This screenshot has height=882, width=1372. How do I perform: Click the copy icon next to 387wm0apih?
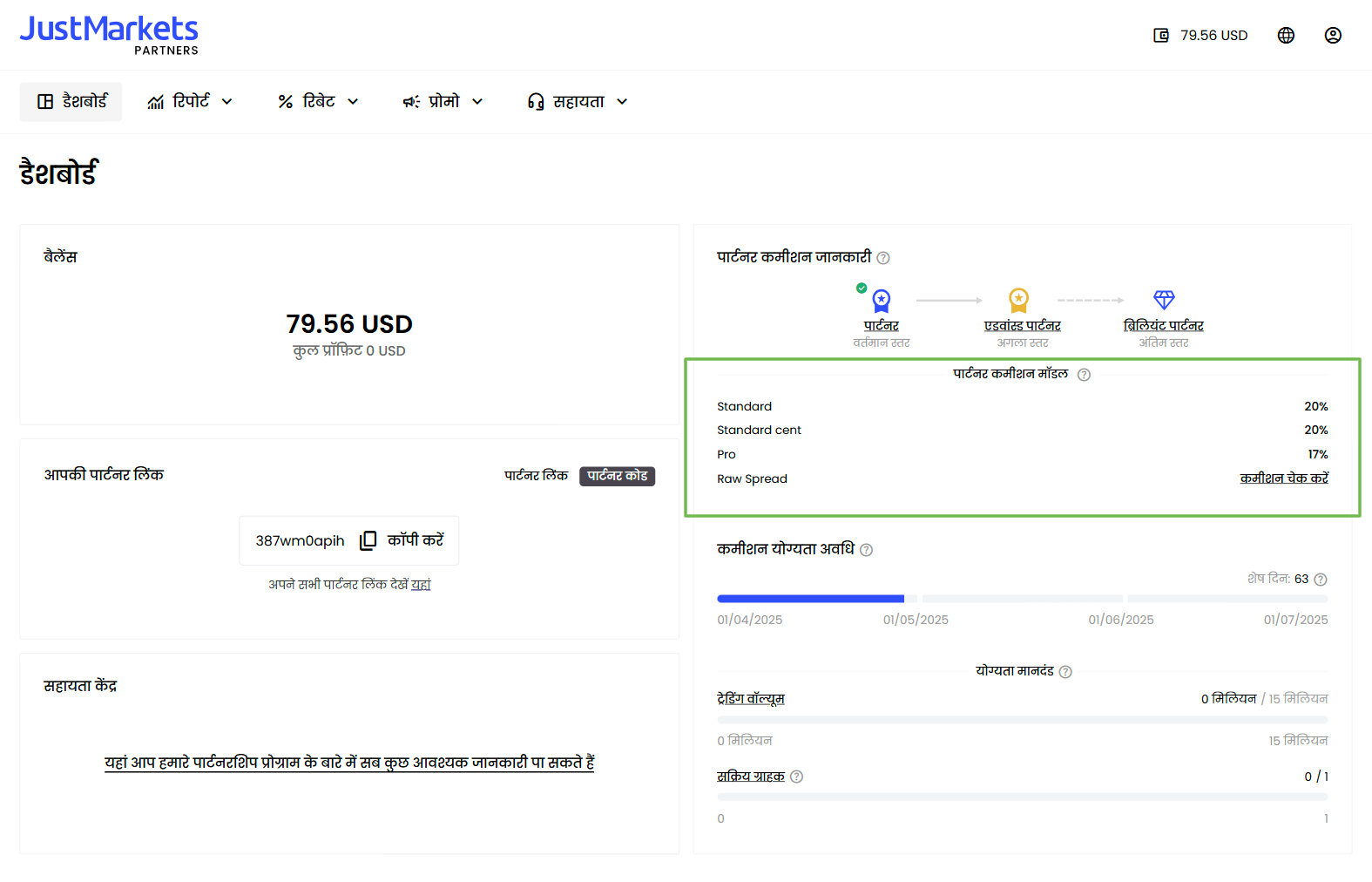368,540
